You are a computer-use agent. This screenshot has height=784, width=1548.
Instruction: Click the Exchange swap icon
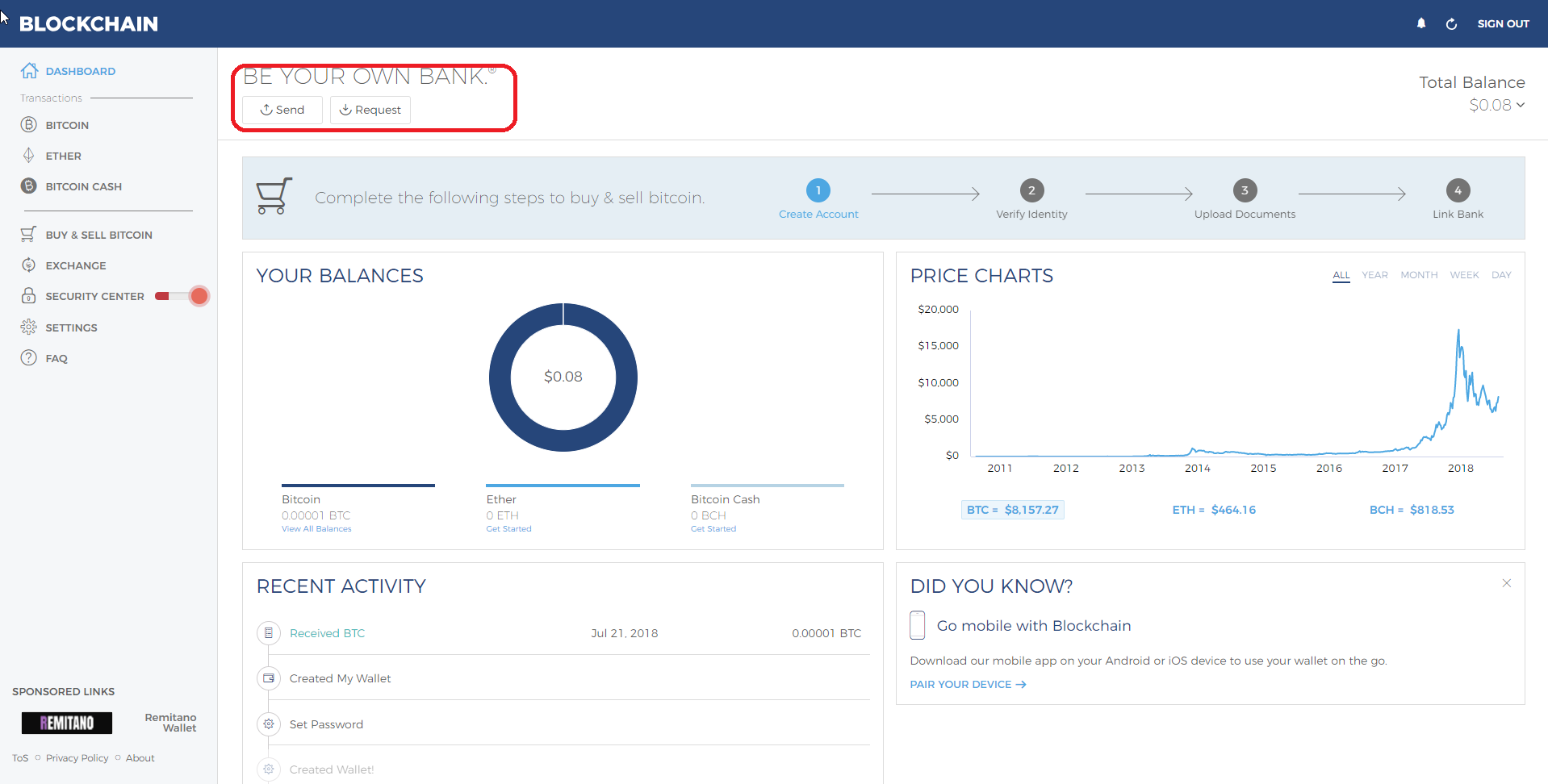click(x=29, y=265)
